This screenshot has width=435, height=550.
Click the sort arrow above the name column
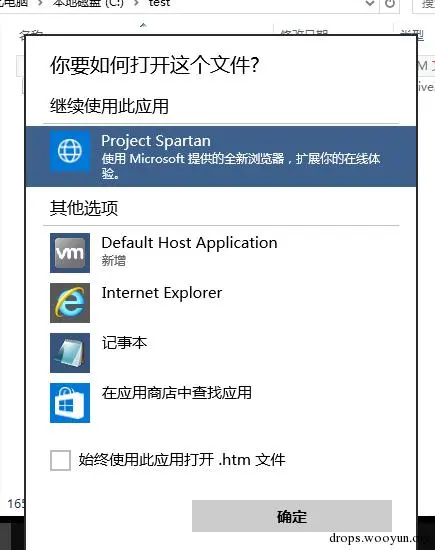point(143,25)
